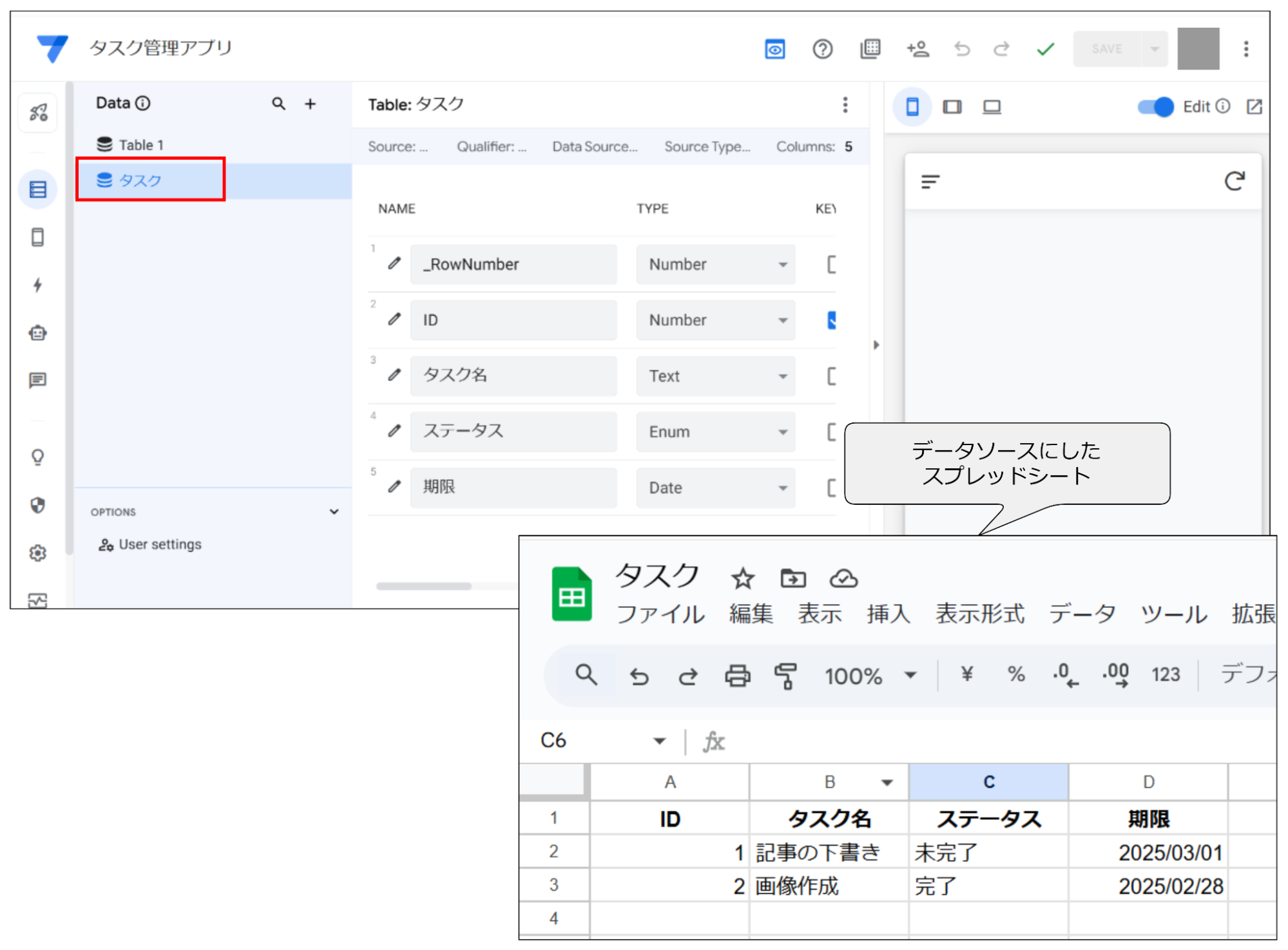Viewport: 1288px width, 950px height.
Task: Check KEY box for タスク名 row
Action: click(x=832, y=376)
